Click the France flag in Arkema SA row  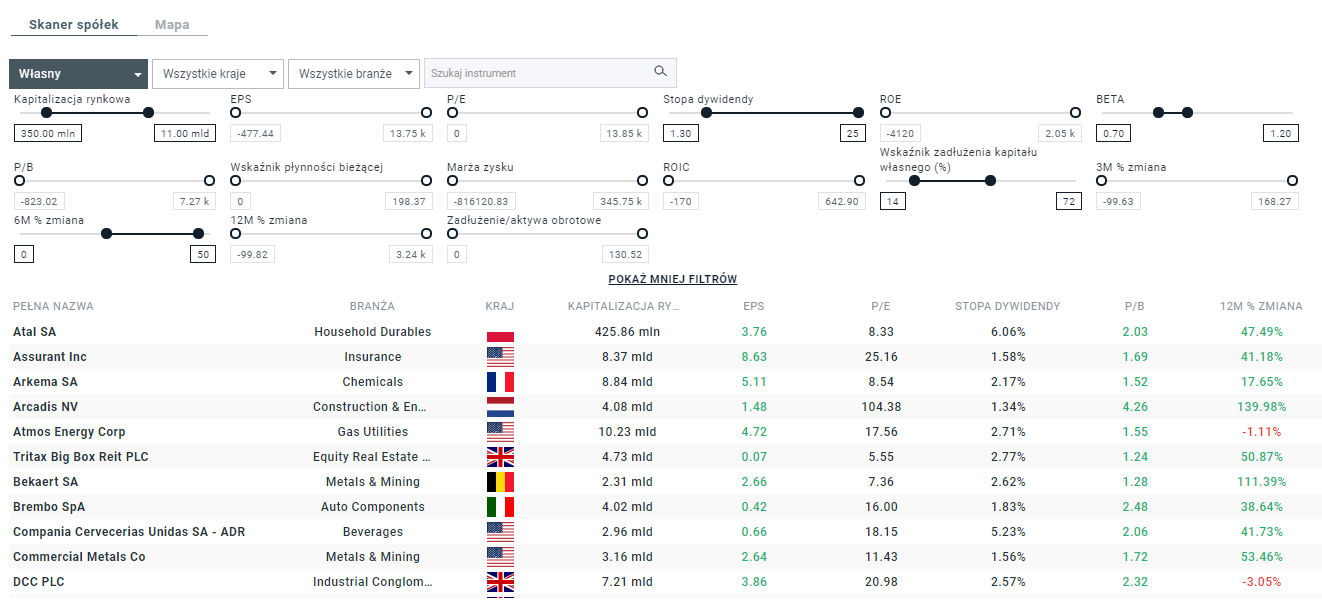point(500,382)
